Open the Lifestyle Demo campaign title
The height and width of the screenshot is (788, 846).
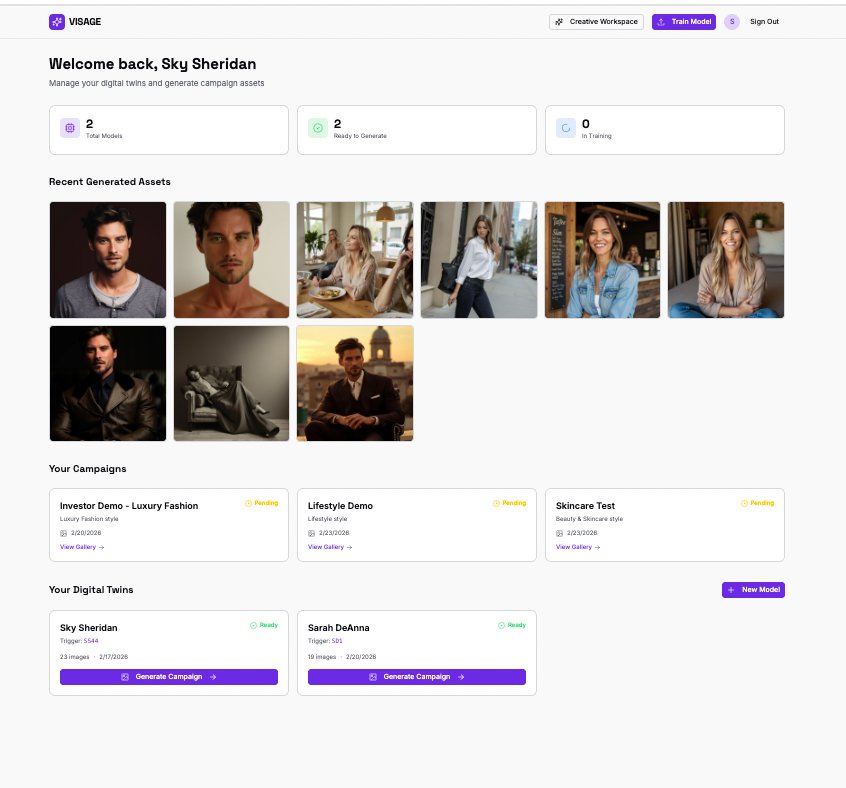(x=340, y=506)
